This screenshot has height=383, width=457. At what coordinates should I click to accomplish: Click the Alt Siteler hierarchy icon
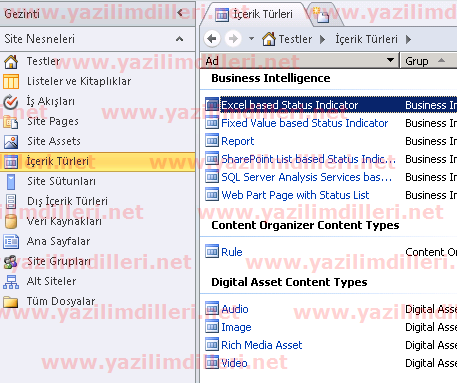(11, 282)
